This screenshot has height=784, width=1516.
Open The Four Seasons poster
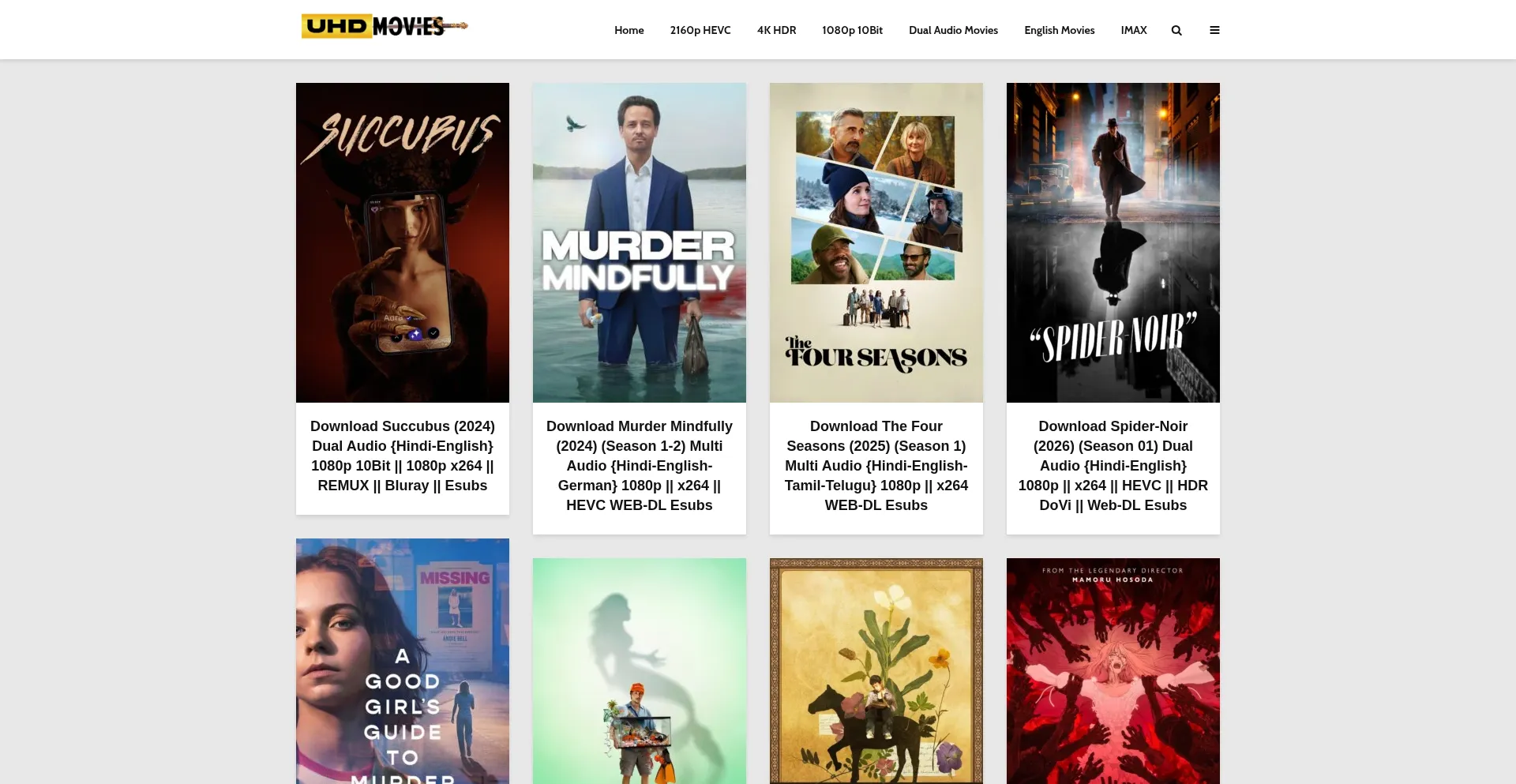[x=876, y=242]
